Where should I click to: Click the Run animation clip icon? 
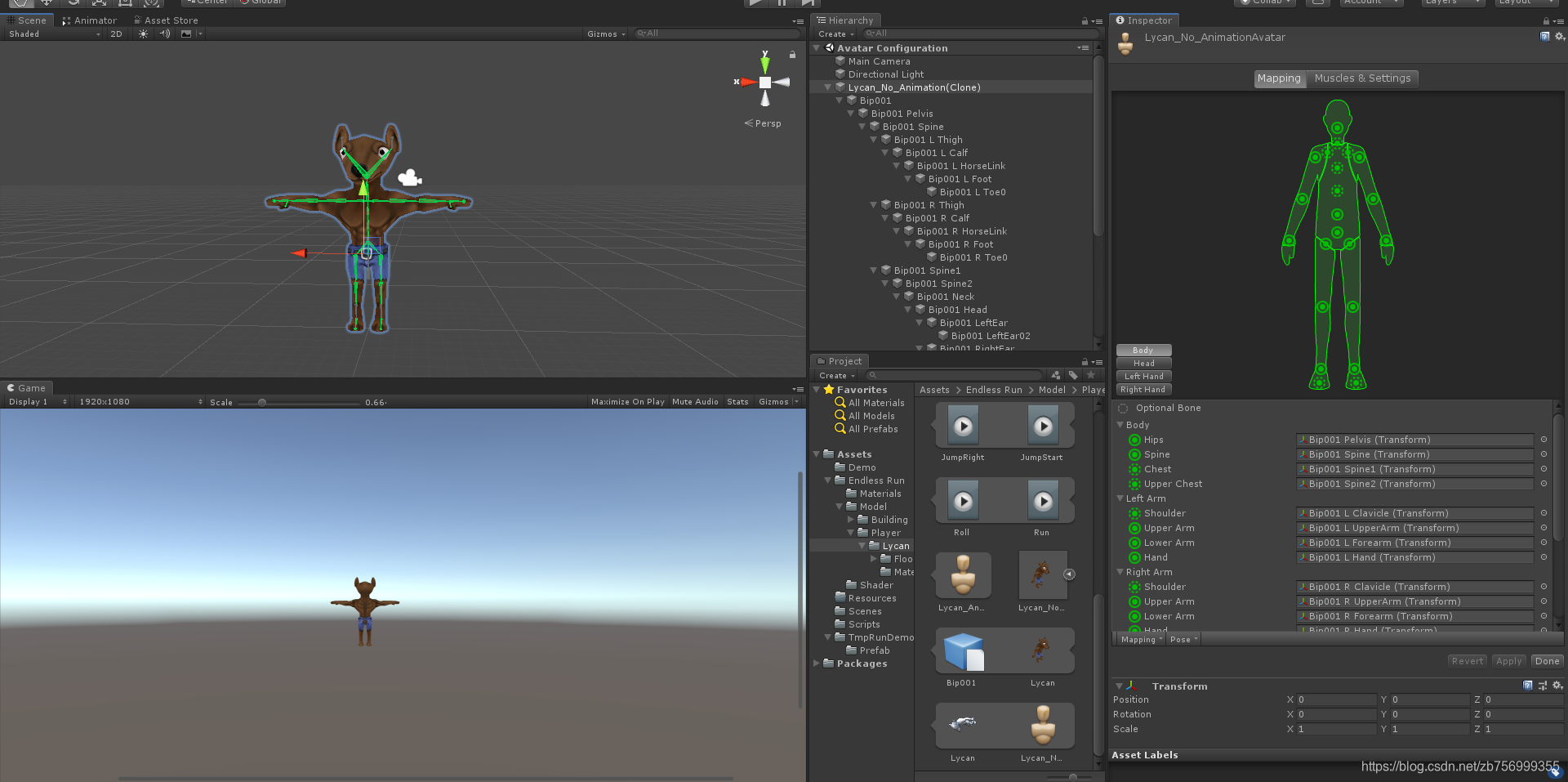coord(1043,501)
